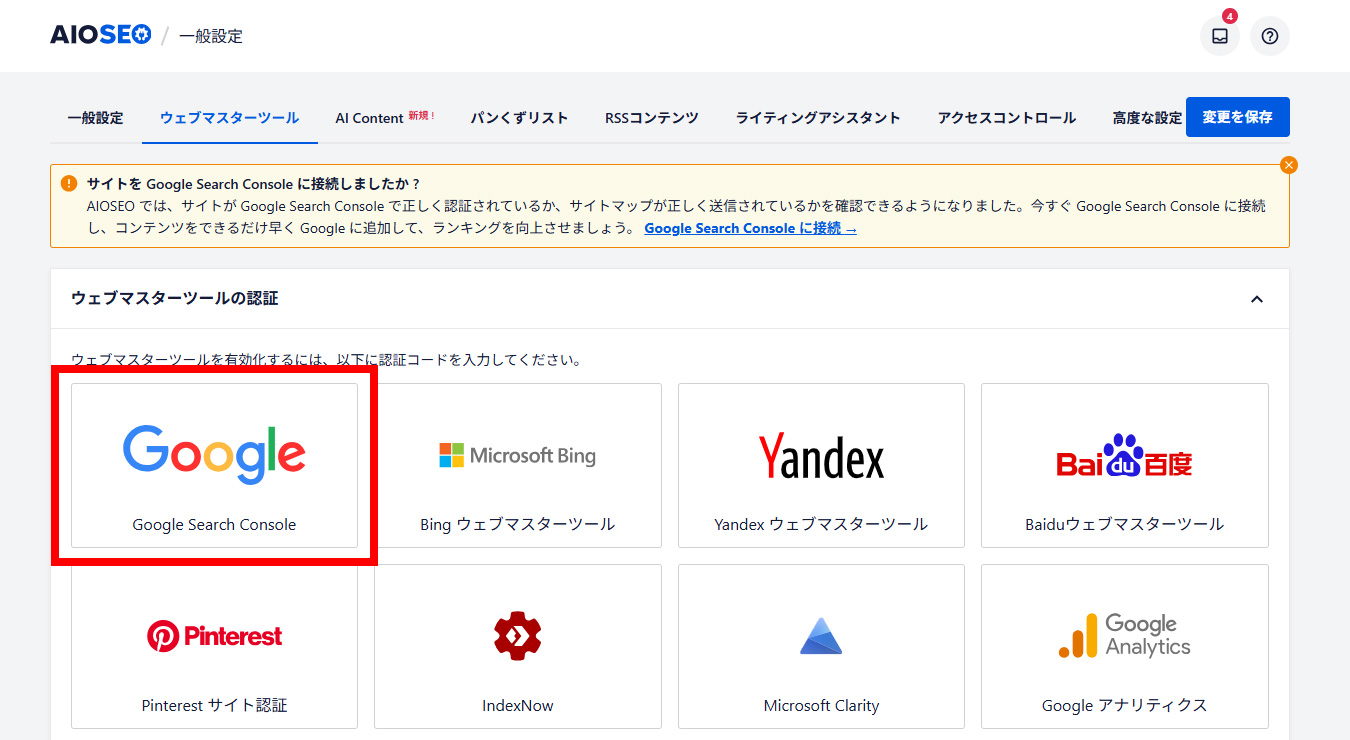
Task: Click the 変更を保存 save button
Action: pyautogui.click(x=1237, y=117)
